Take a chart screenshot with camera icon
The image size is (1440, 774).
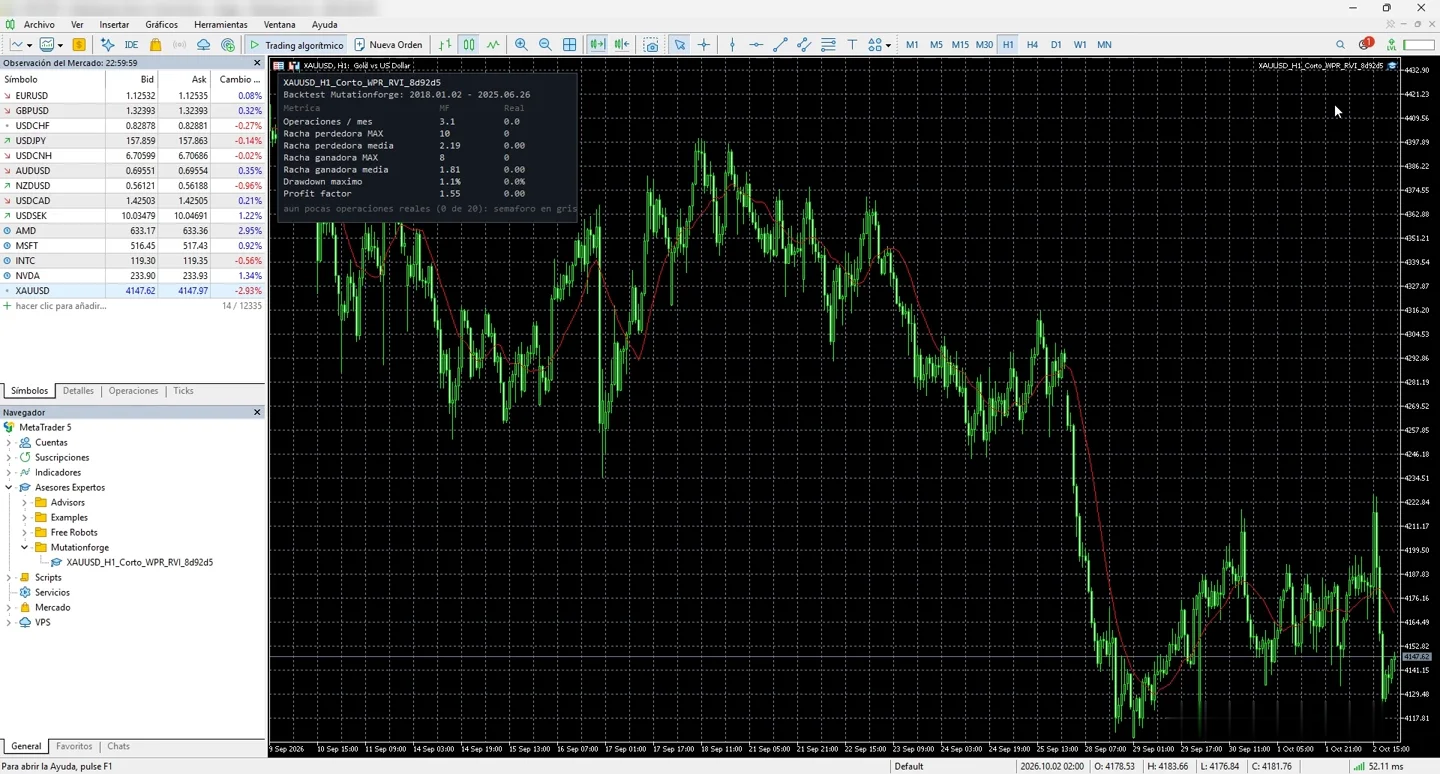pyautogui.click(x=651, y=45)
